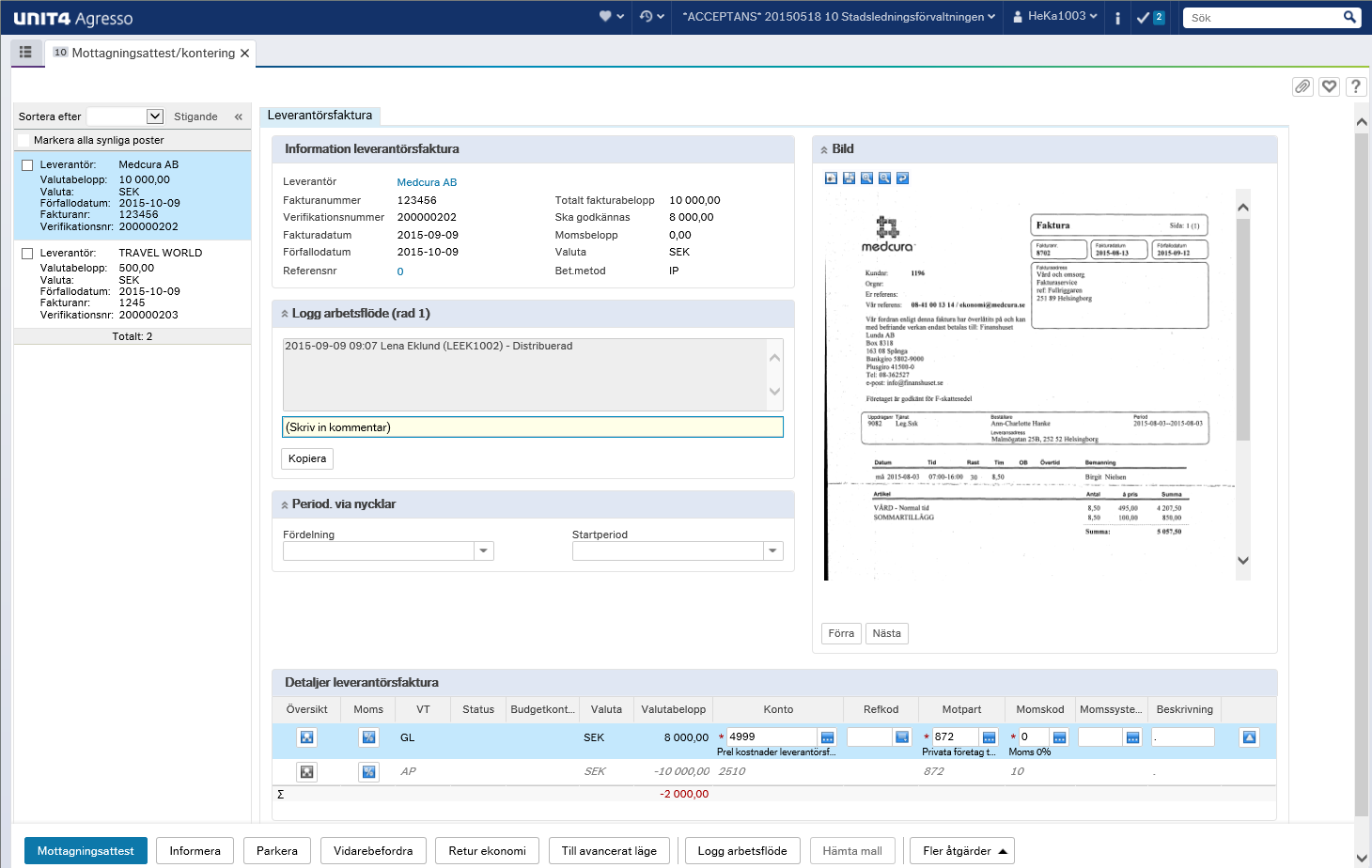Open Konto 4999 lookup button
The height and width of the screenshot is (868, 1372).
click(827, 737)
